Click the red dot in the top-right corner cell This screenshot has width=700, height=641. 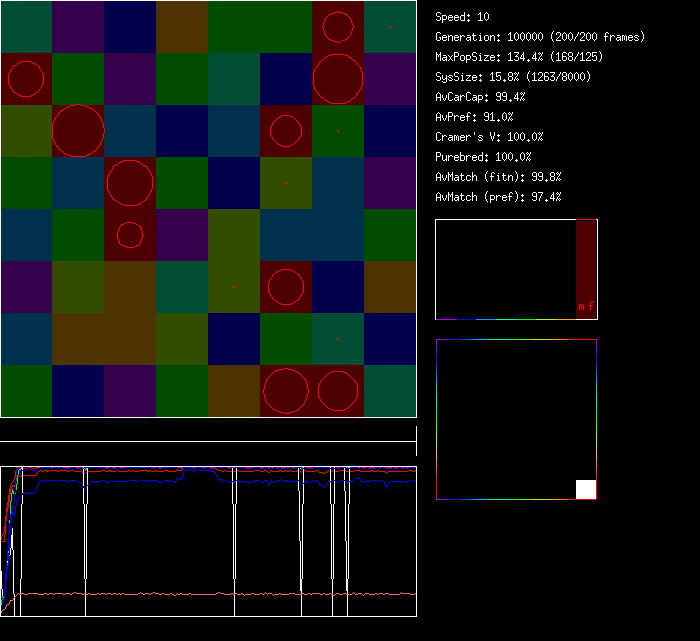[x=390, y=27]
